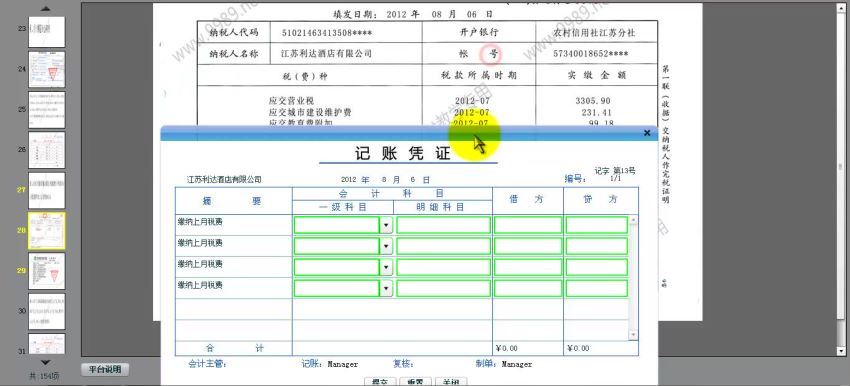Viewport: 850px width, 386px height.
Task: Click the 记账凭证 dialog title
Action: 403,153
